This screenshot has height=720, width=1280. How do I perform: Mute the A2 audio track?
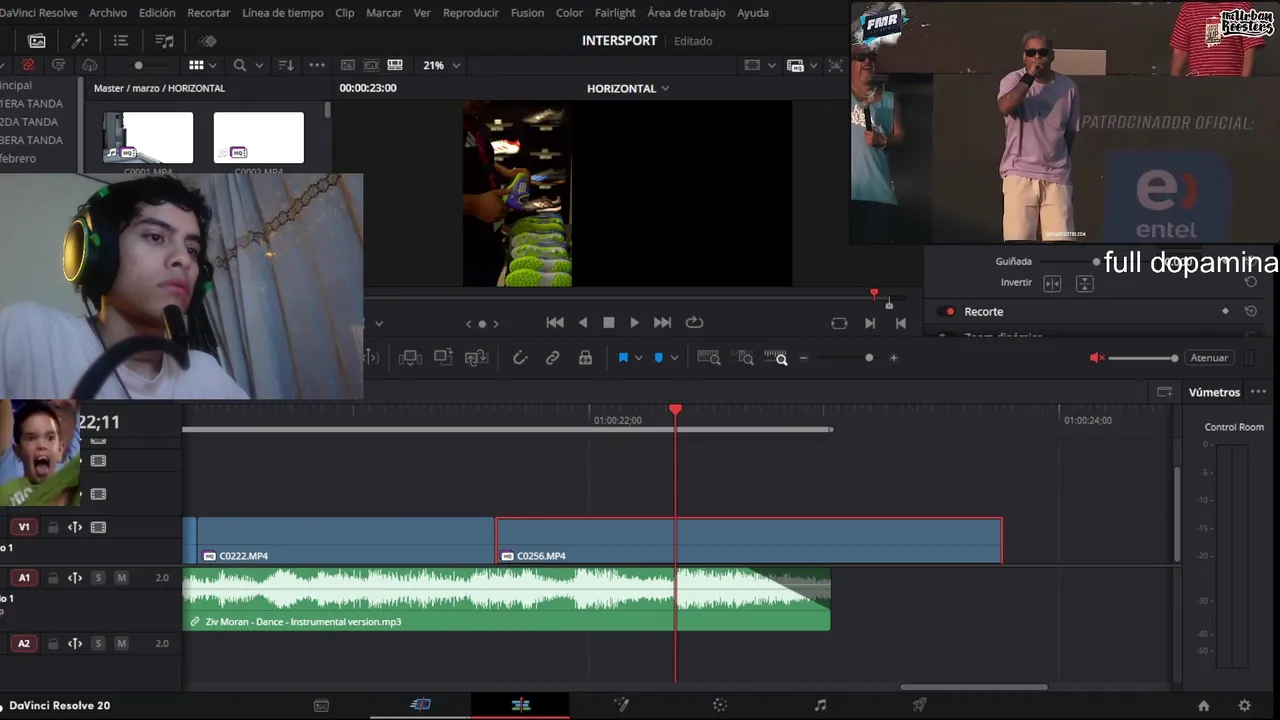tap(122, 644)
